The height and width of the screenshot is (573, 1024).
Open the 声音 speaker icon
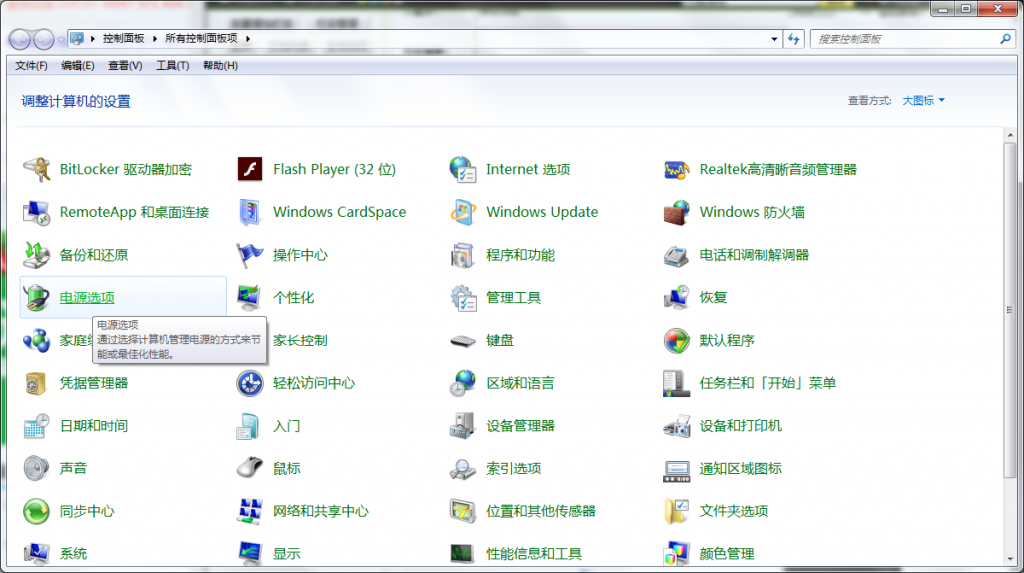coord(37,468)
